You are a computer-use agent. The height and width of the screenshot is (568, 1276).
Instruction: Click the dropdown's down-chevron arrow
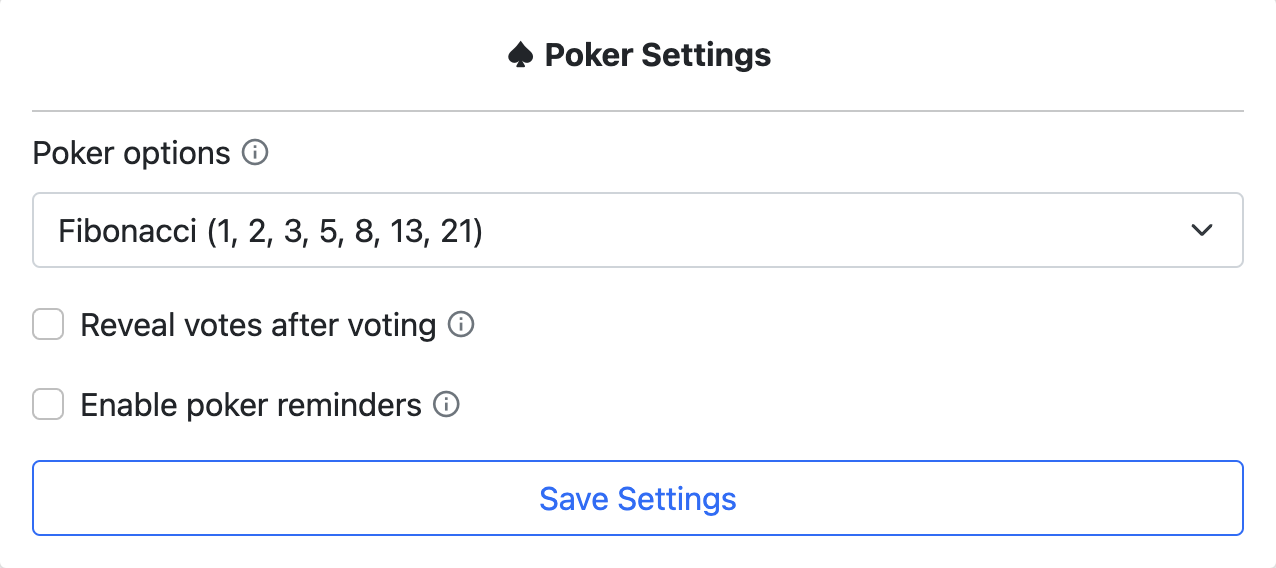[x=1202, y=231]
